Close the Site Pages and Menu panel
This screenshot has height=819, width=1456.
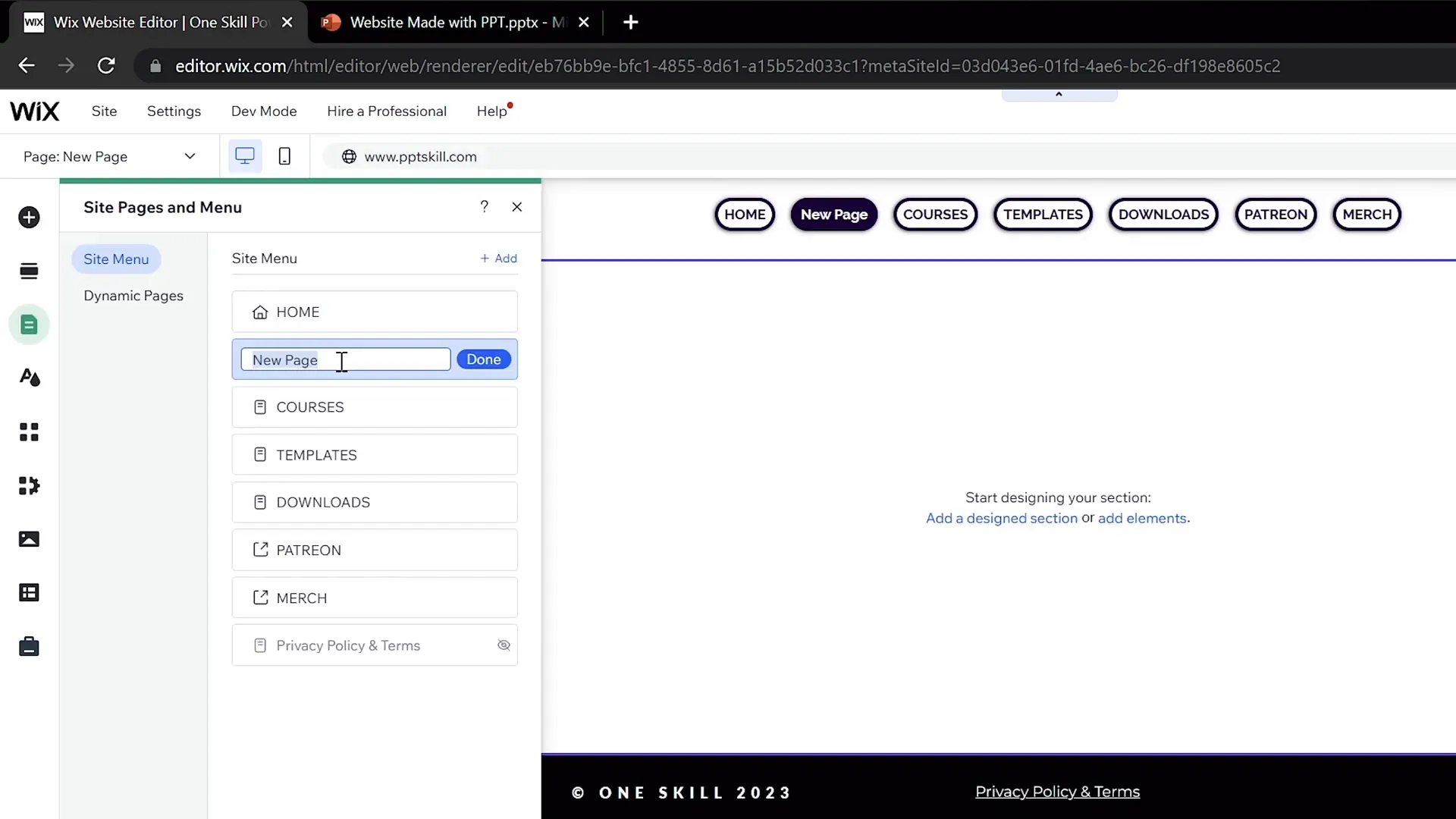(517, 207)
